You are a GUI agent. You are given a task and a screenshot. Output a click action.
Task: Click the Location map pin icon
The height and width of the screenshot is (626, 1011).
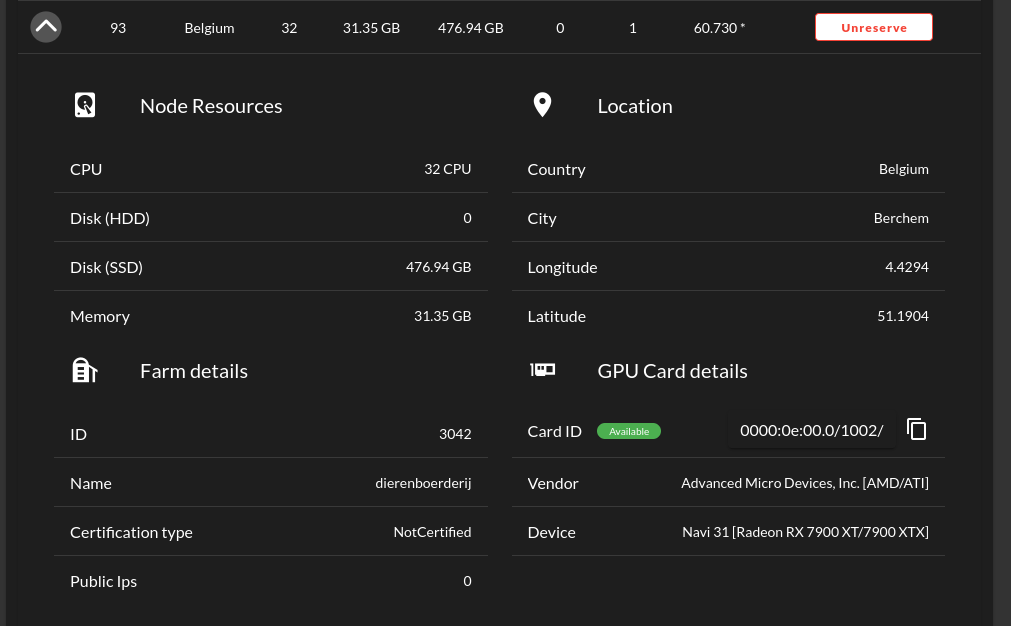point(542,104)
